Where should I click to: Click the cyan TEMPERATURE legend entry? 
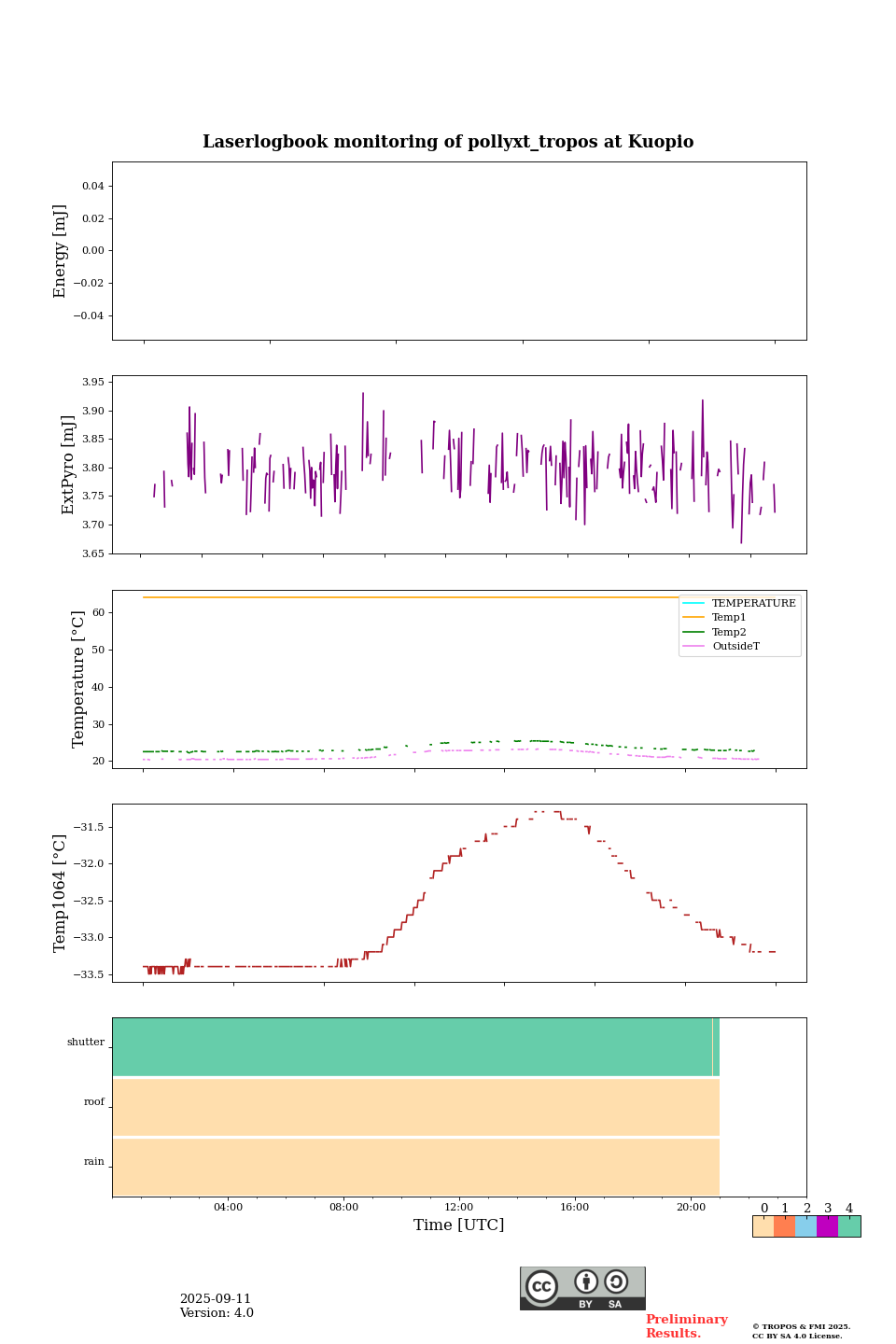[753, 604]
